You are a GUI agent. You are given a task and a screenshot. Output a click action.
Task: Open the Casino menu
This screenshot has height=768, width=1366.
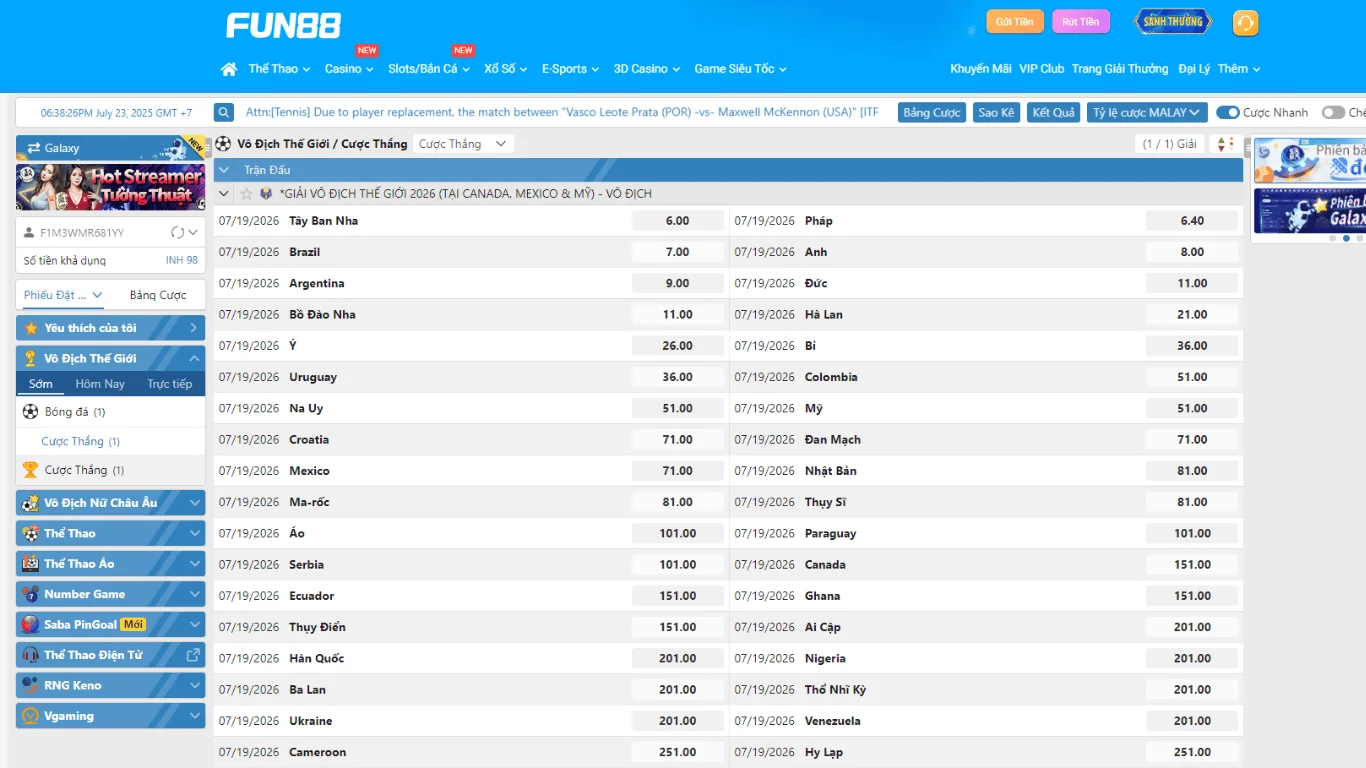[x=348, y=69]
